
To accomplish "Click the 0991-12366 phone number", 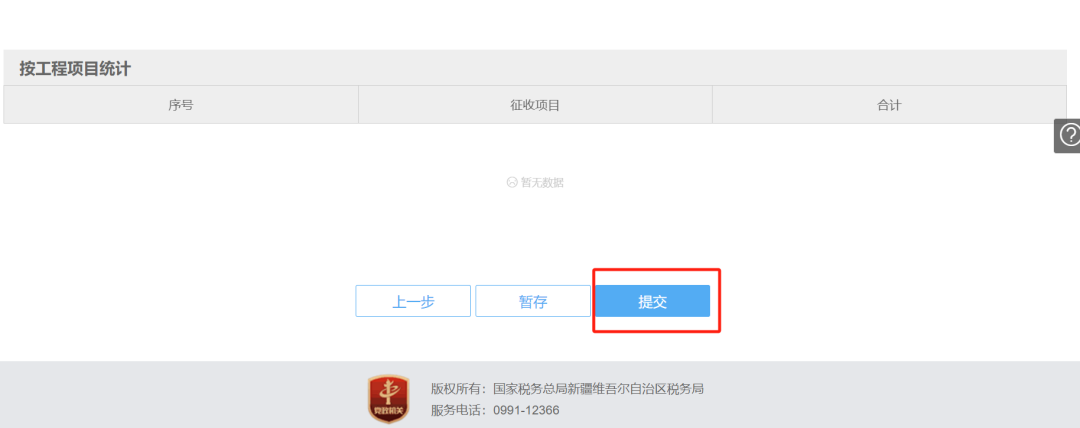I will pos(526,411).
